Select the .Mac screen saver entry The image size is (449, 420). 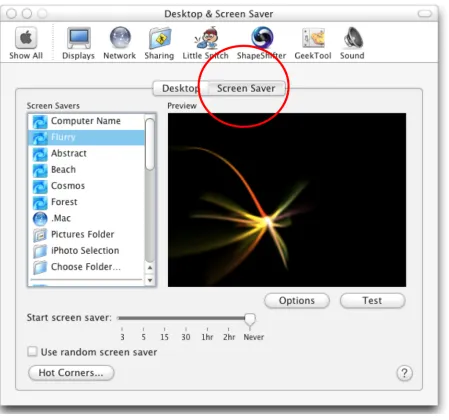pyautogui.click(x=86, y=218)
